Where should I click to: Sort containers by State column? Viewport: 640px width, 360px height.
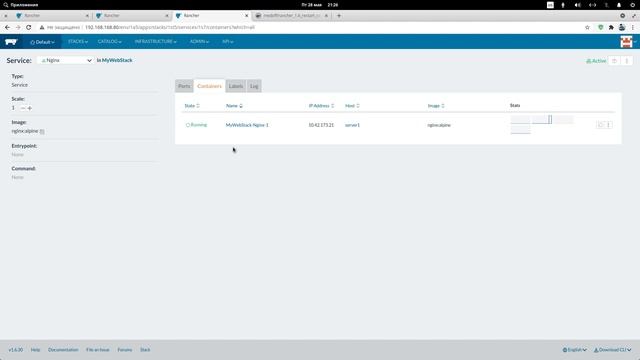click(x=192, y=106)
